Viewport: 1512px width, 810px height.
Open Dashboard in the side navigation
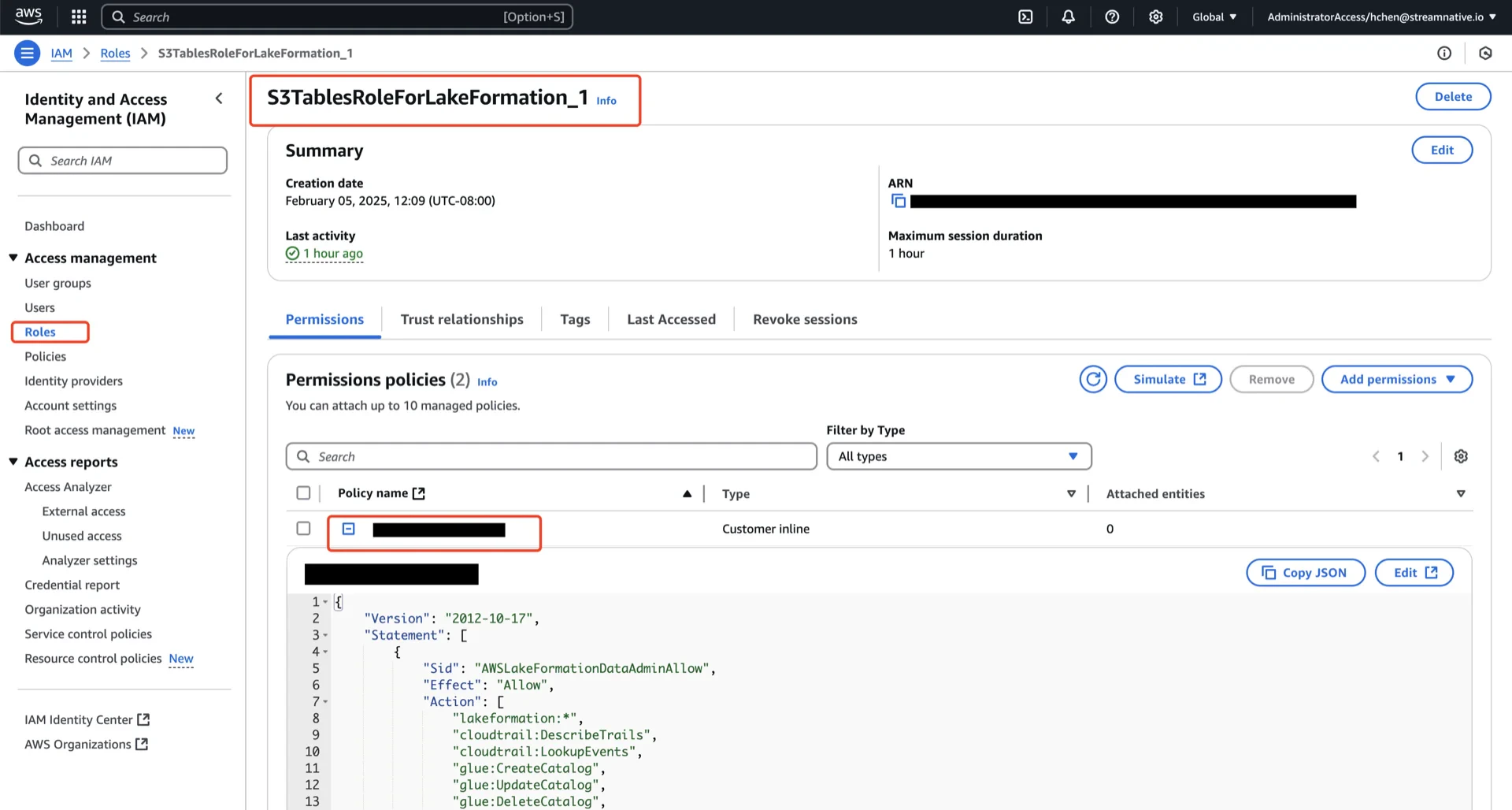[54, 226]
